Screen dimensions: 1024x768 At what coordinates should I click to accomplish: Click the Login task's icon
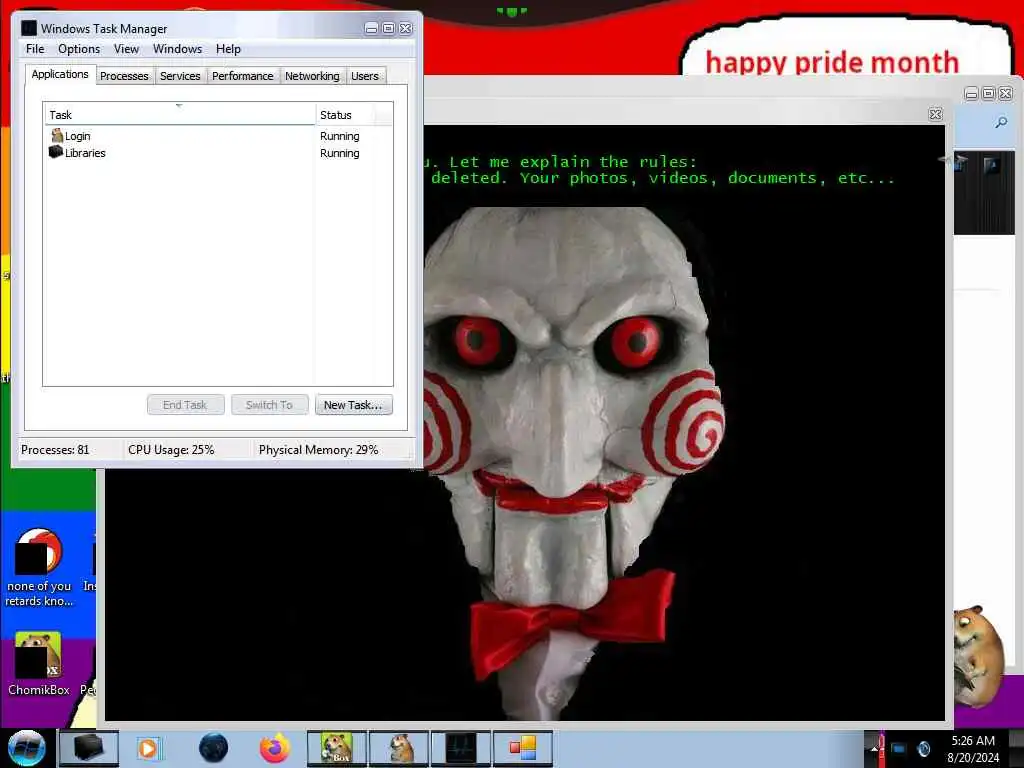click(57, 135)
